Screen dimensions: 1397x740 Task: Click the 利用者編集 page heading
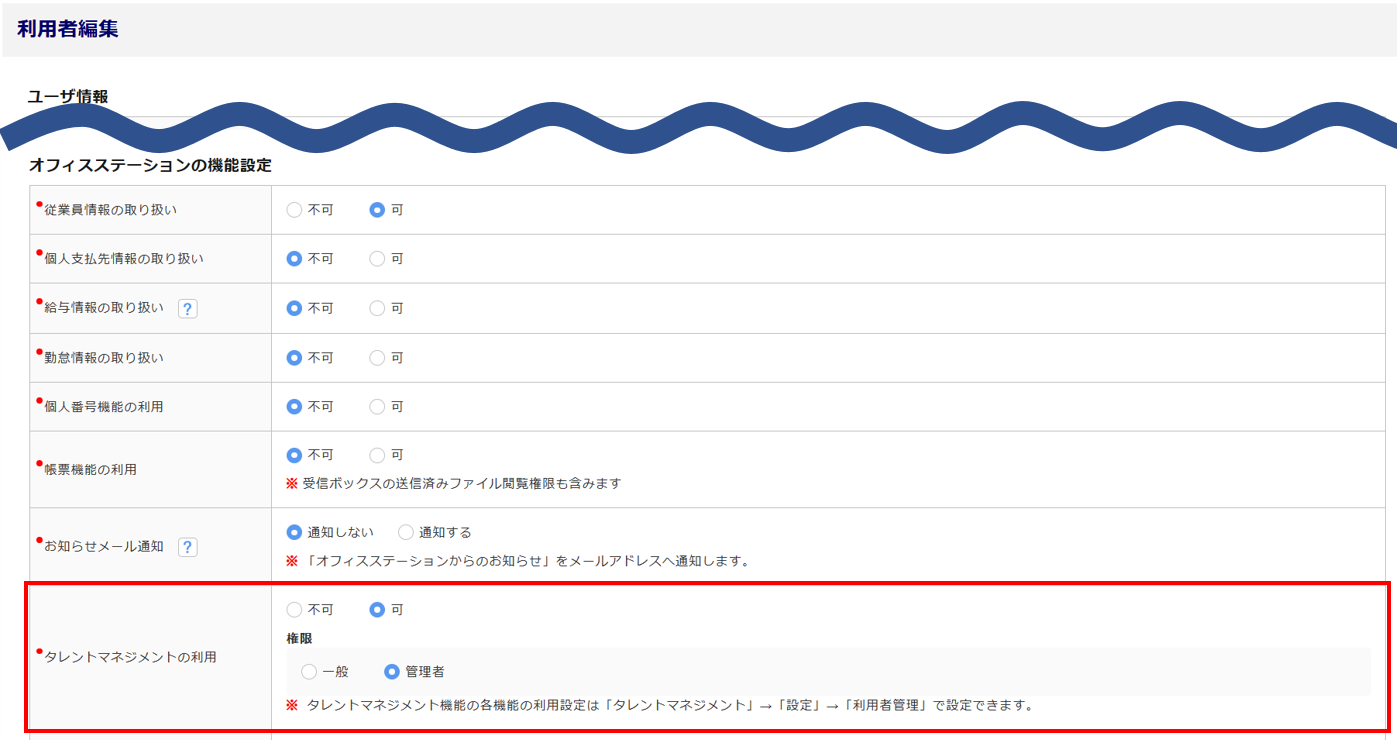(x=68, y=29)
